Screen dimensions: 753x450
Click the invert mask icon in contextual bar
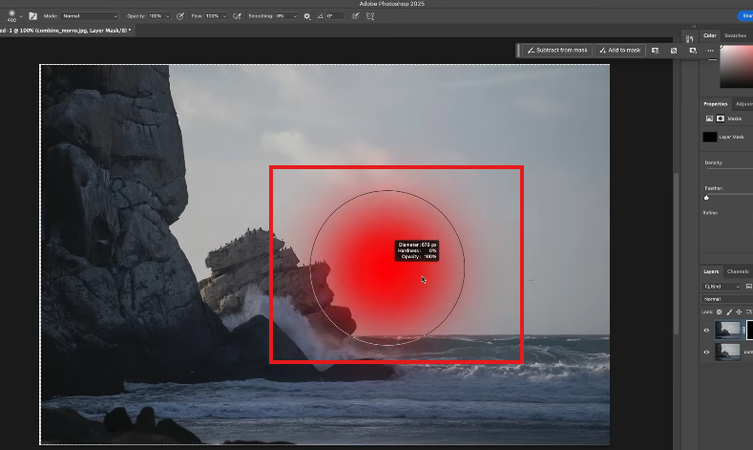(x=674, y=50)
